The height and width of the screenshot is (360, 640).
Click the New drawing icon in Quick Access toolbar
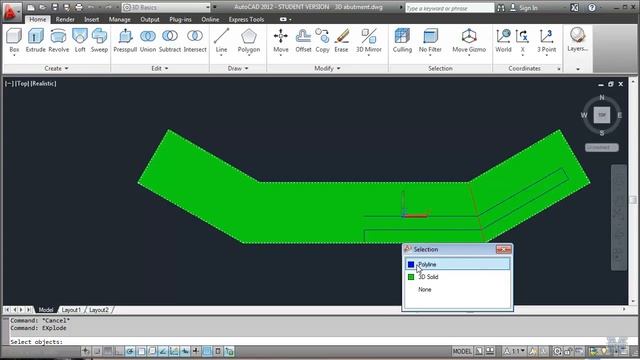coord(31,7)
